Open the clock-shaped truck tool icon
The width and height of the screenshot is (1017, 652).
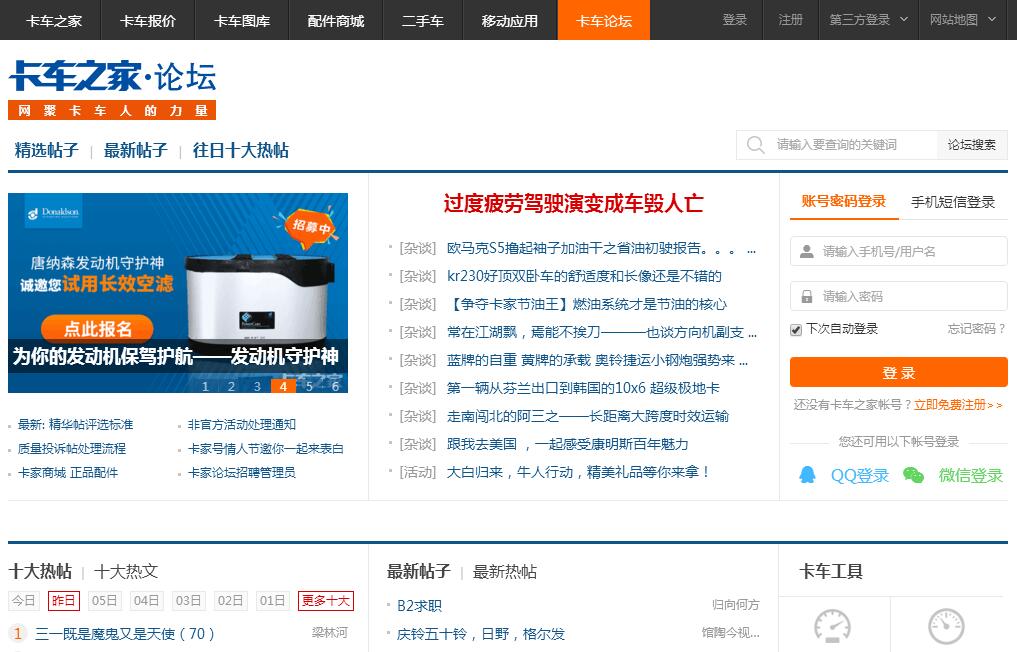945,627
